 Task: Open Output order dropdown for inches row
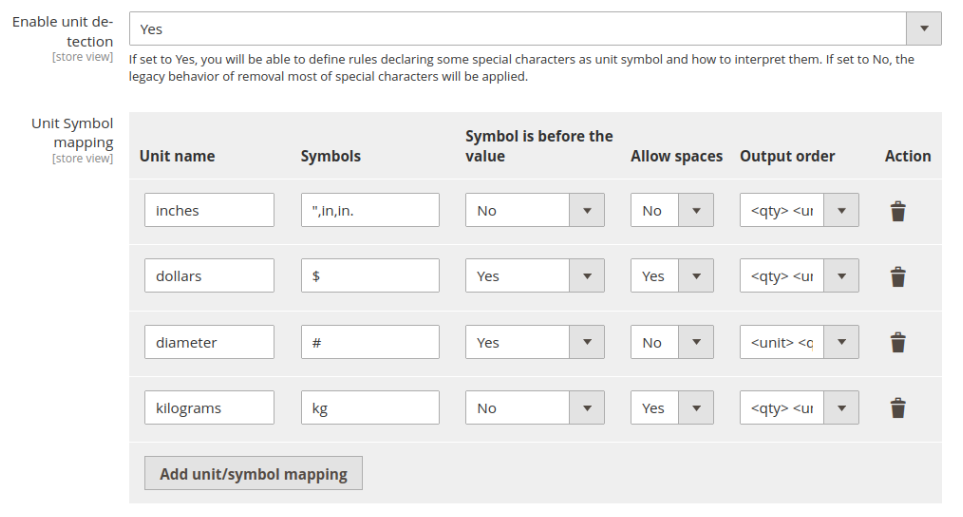coord(798,211)
